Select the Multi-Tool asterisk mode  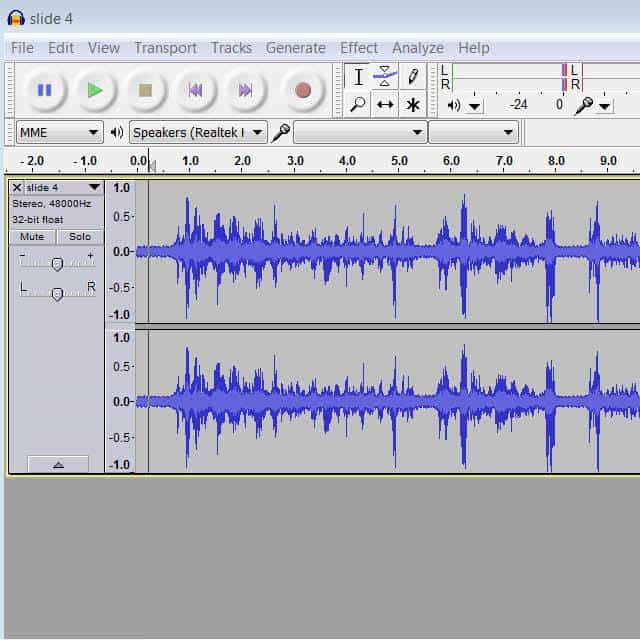coord(413,104)
